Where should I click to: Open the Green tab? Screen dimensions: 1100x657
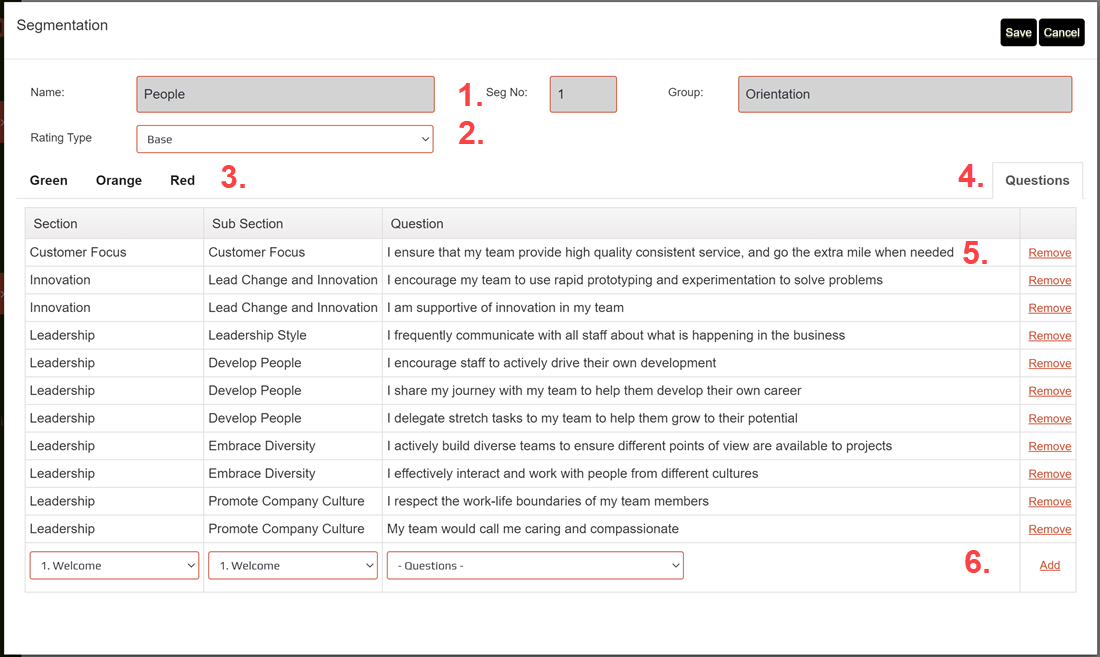tap(48, 180)
